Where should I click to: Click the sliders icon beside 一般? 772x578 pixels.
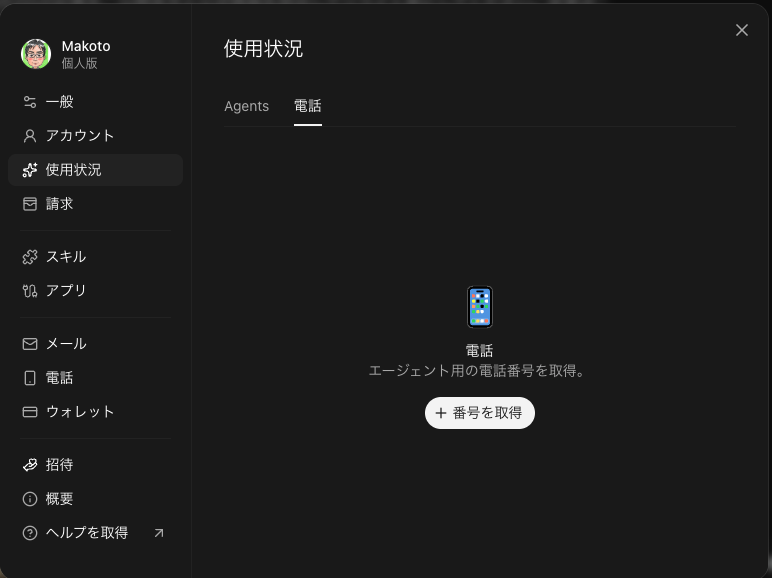(30, 102)
